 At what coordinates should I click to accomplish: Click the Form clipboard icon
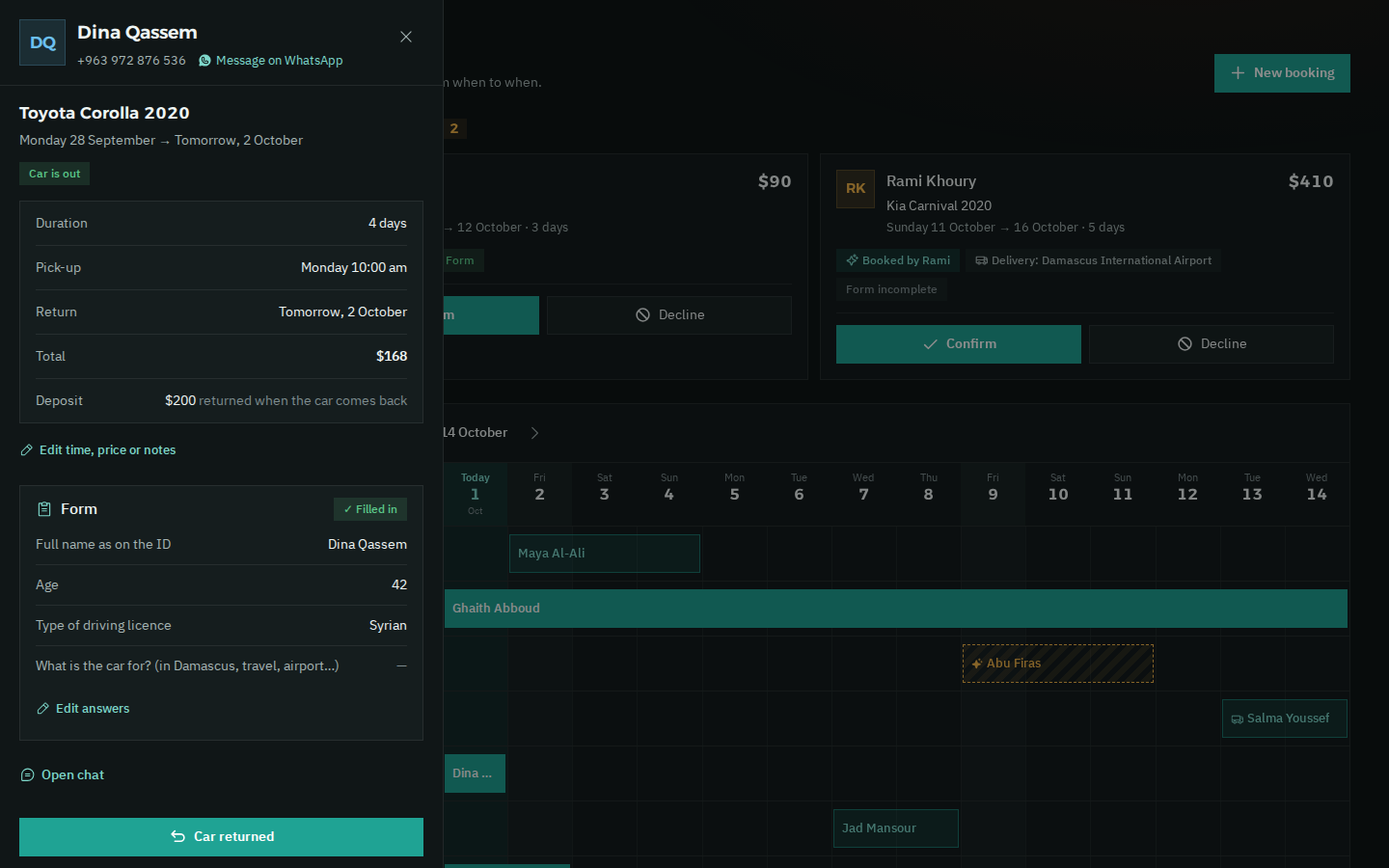(43, 509)
